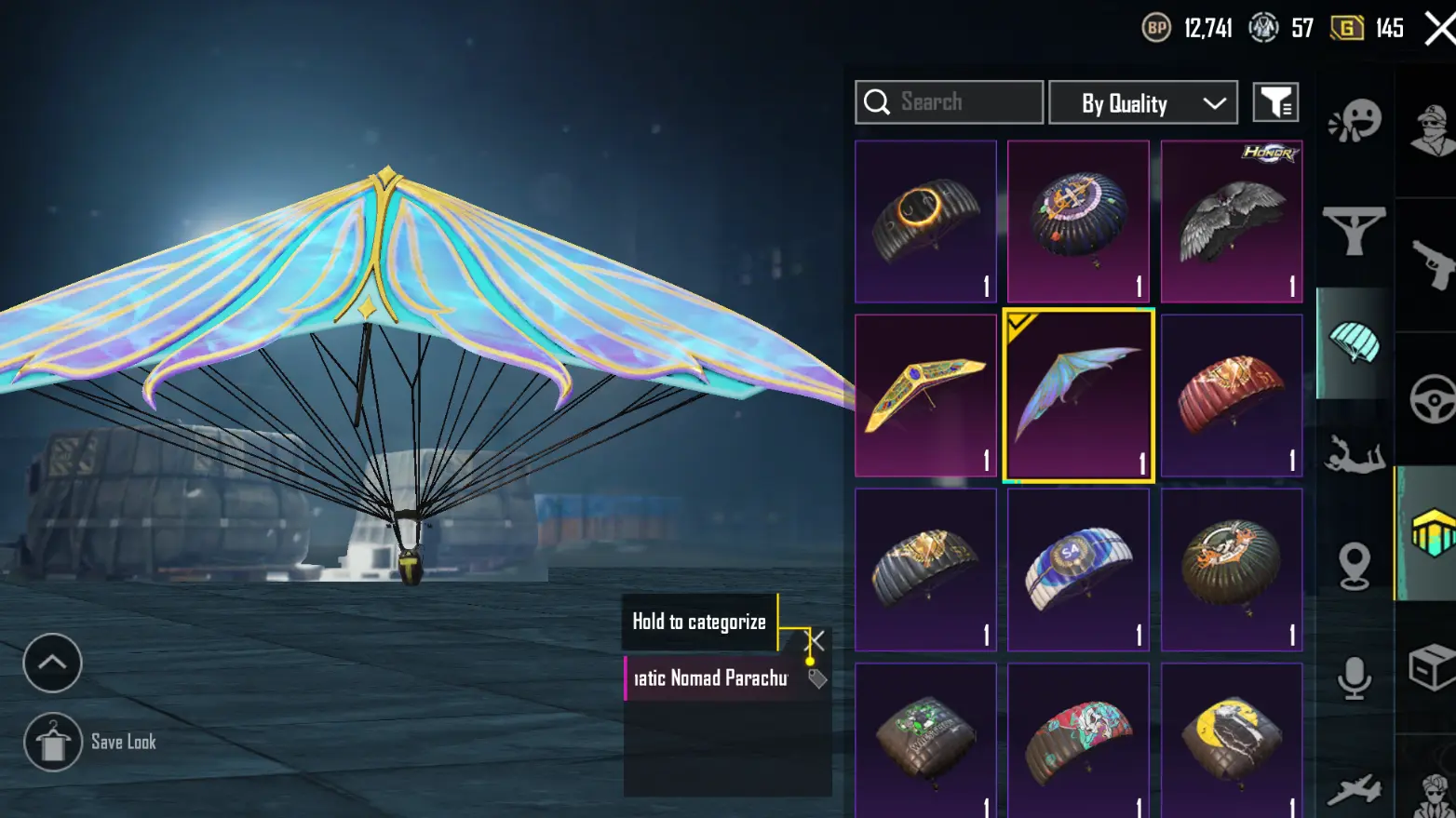1456x818 pixels.
Task: Click the Search input field
Action: tap(949, 102)
